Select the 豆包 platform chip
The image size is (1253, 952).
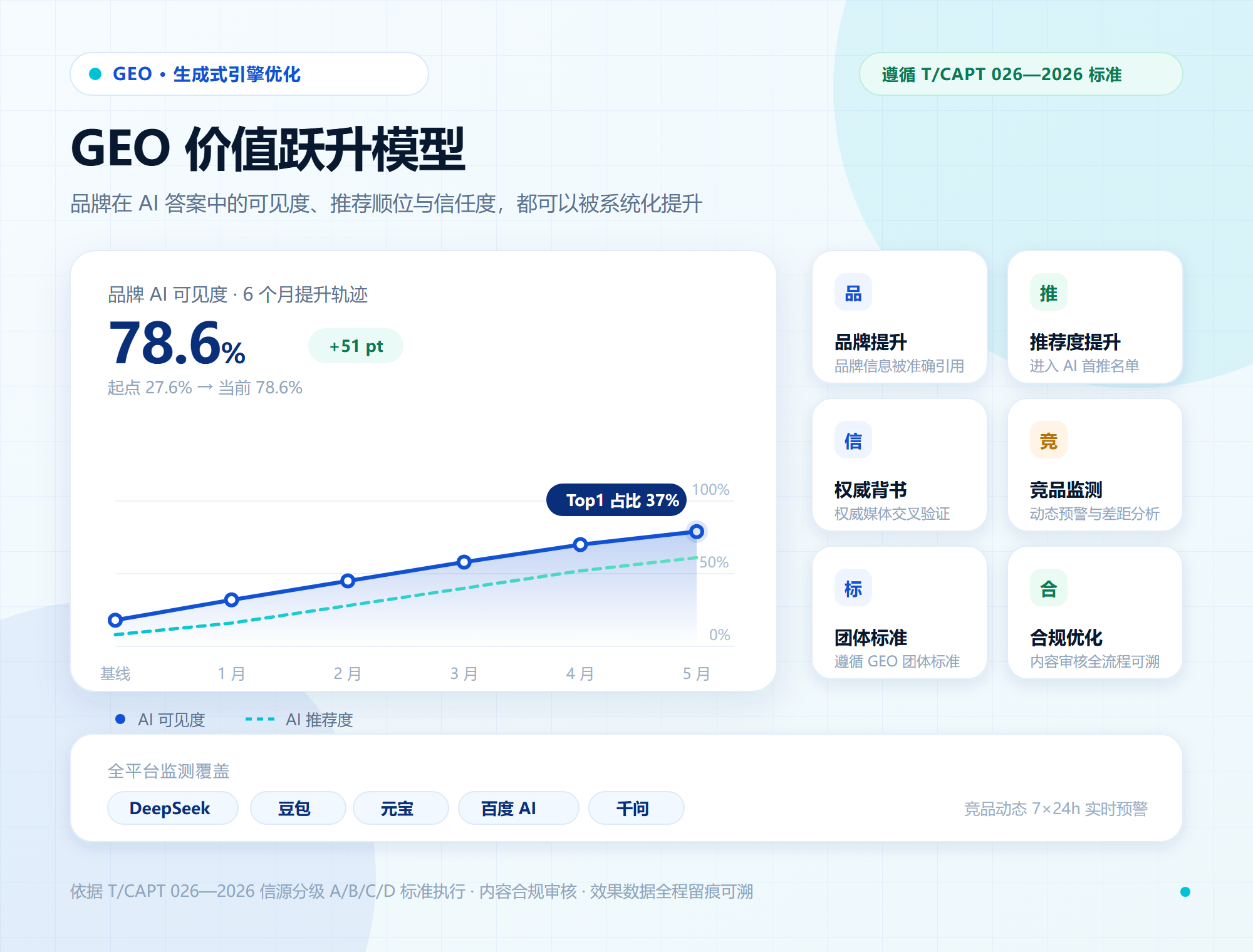298,808
